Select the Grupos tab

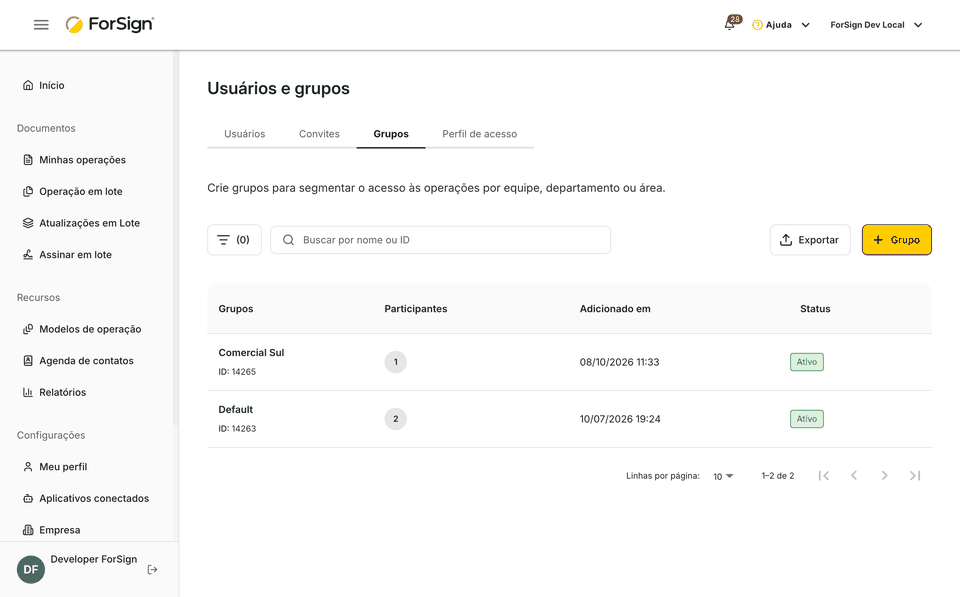[391, 134]
